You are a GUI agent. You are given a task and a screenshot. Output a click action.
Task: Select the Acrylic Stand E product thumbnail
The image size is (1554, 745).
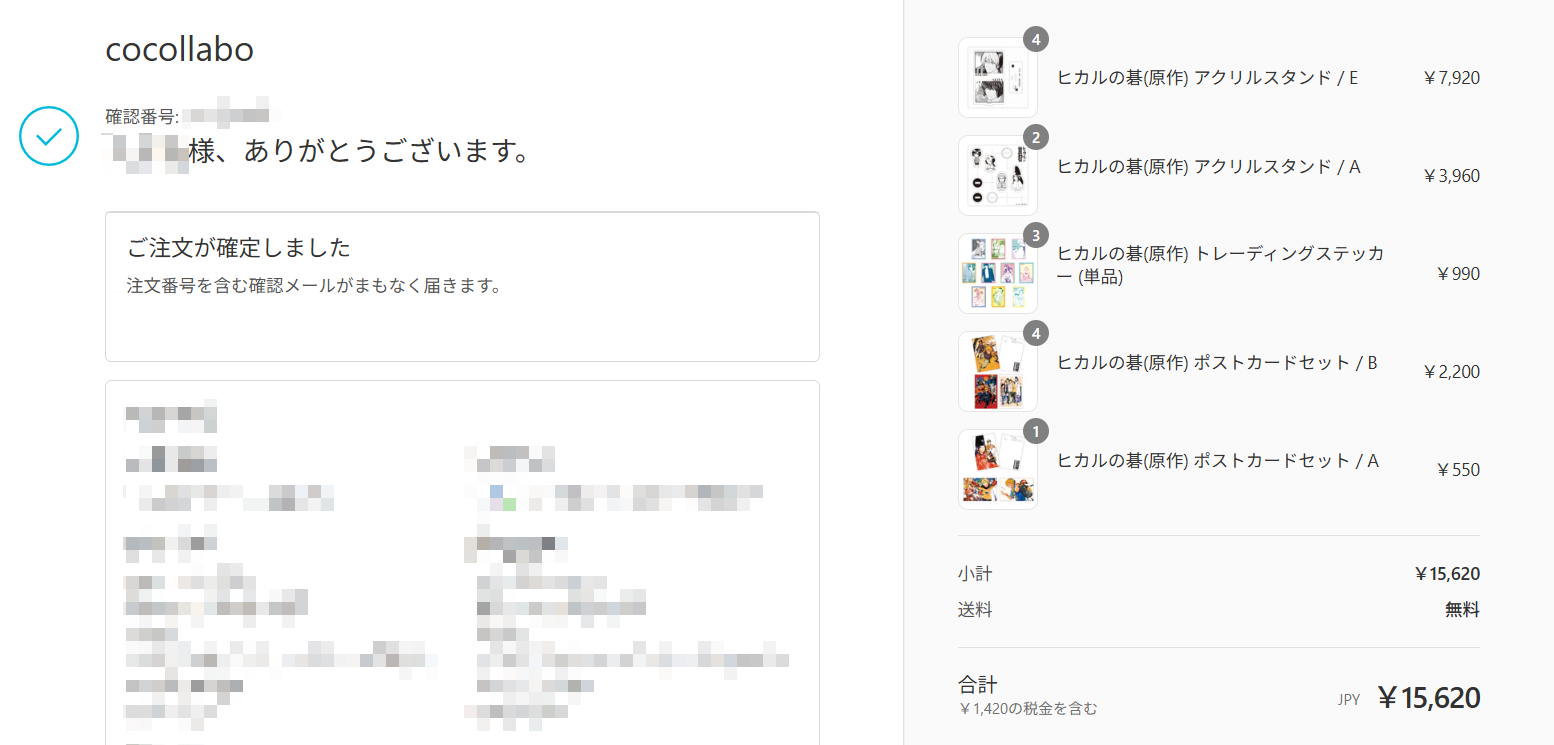[997, 78]
